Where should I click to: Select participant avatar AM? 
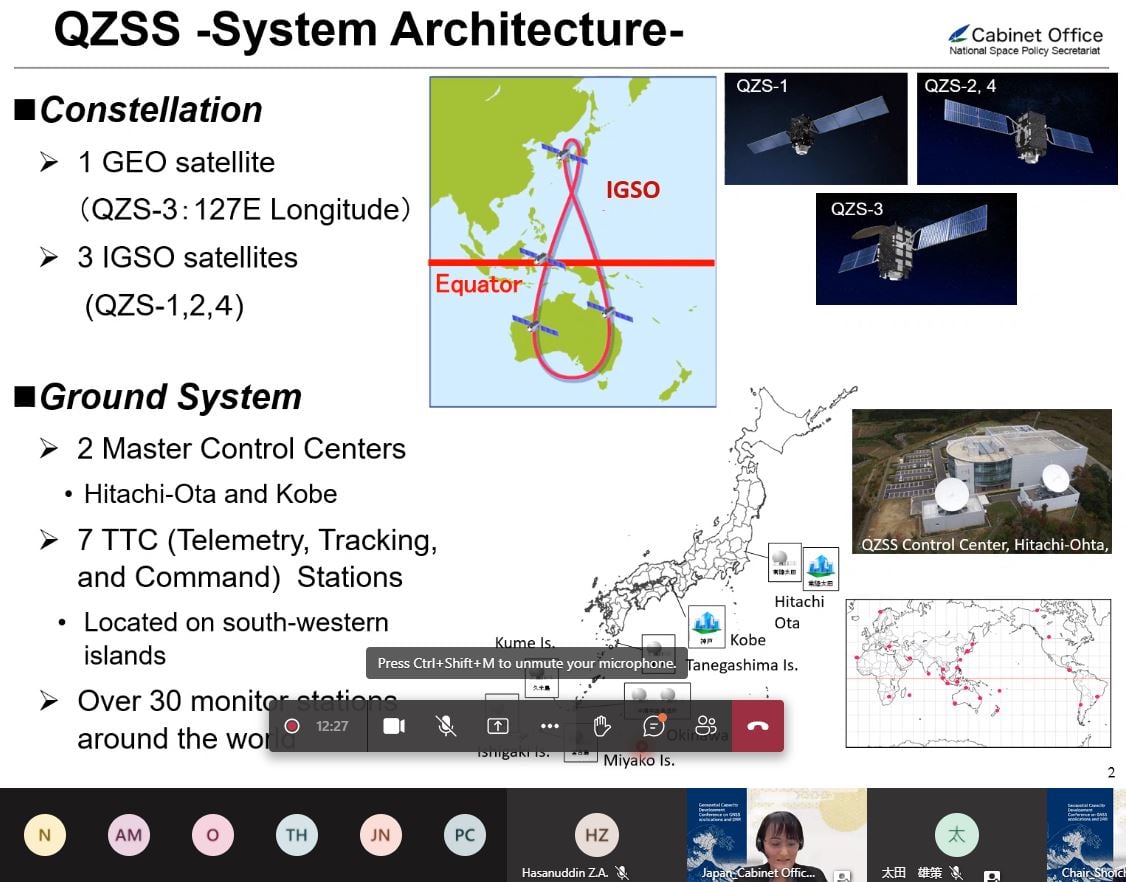pyautogui.click(x=129, y=835)
